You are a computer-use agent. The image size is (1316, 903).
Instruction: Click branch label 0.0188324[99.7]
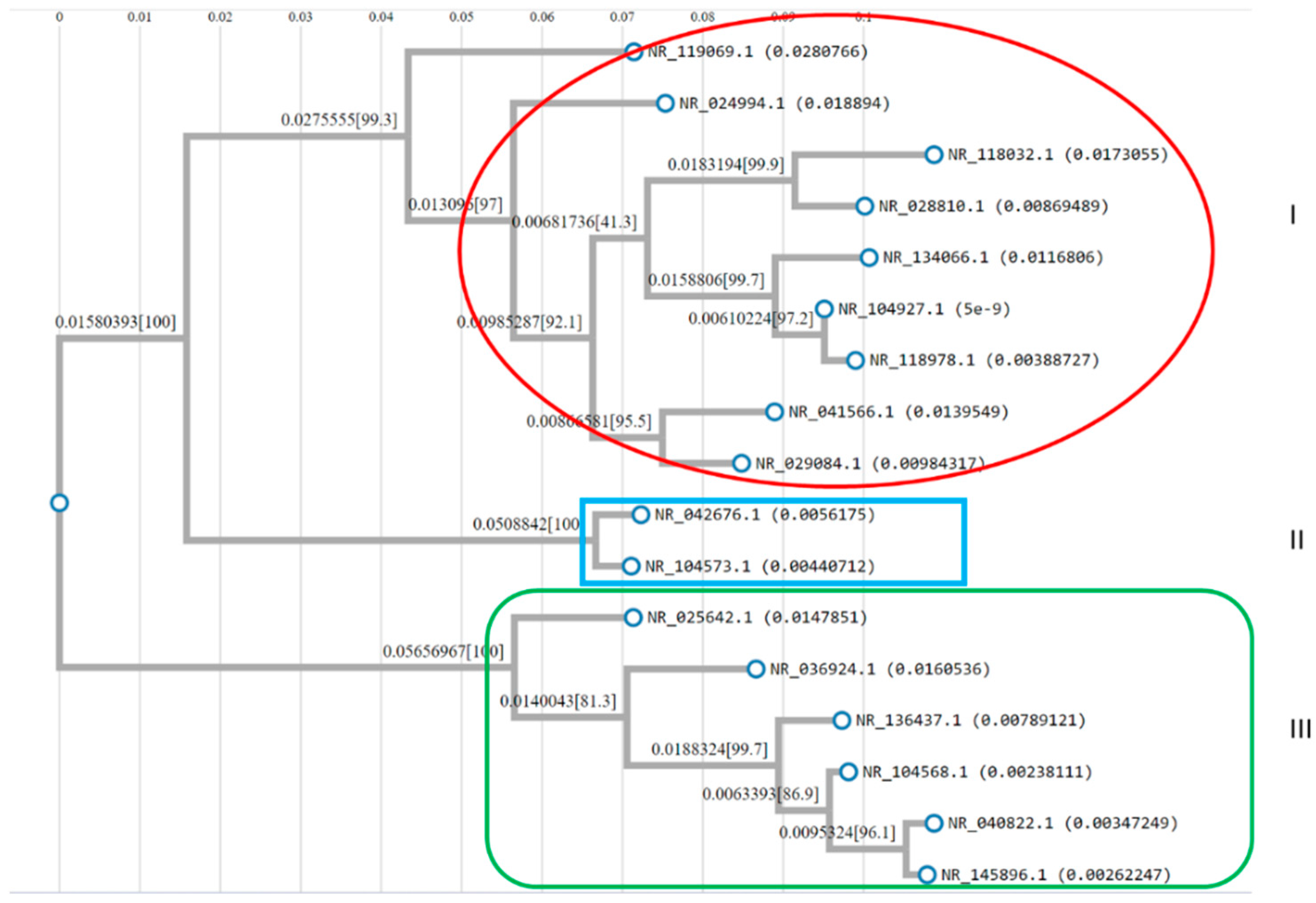(709, 749)
